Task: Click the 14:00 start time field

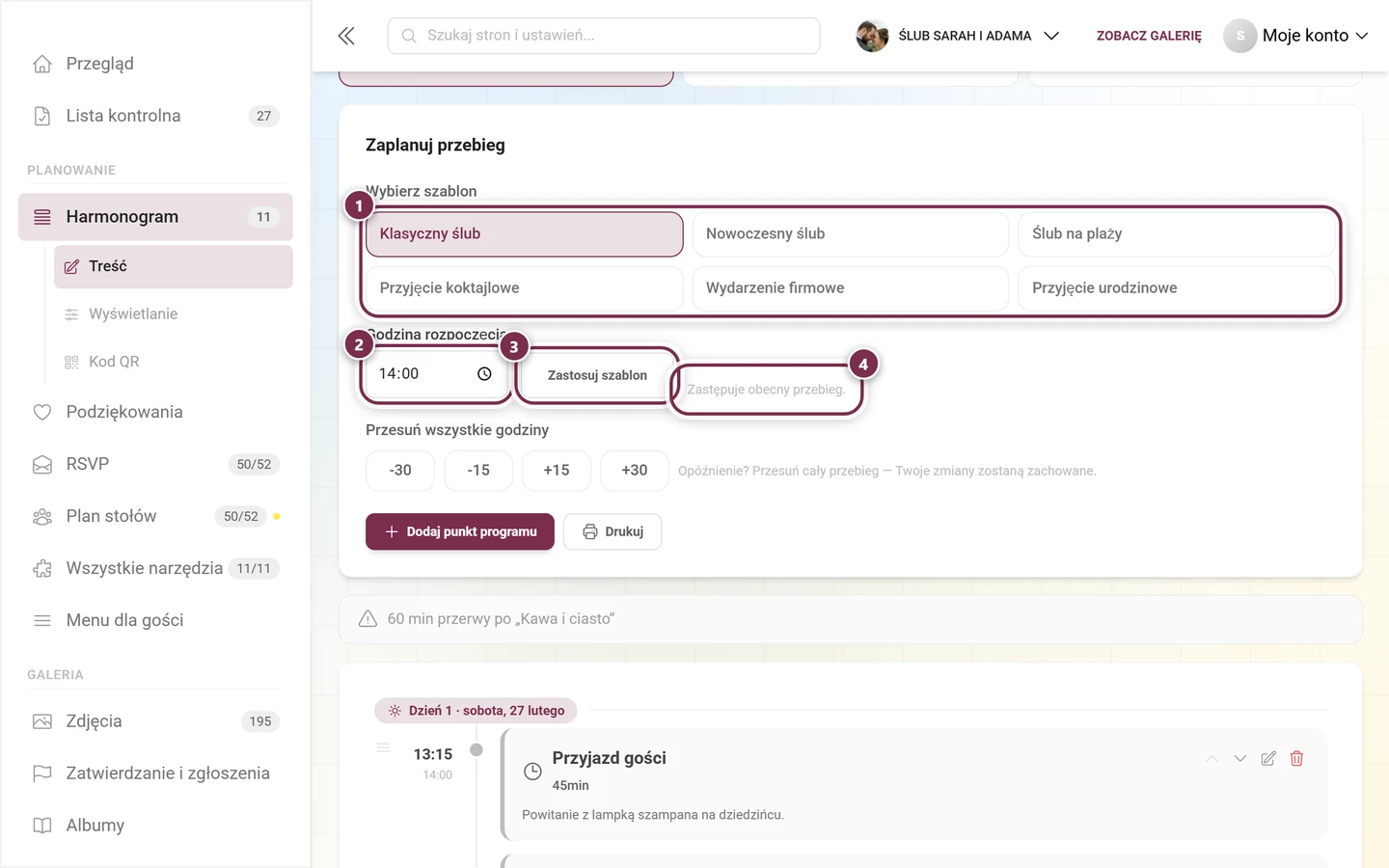Action: [435, 374]
